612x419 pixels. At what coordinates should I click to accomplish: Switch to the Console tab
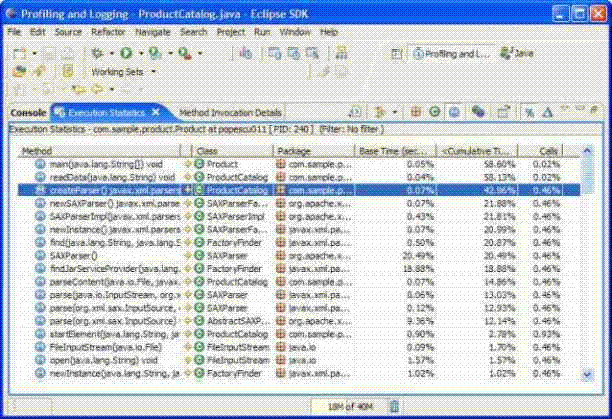pyautogui.click(x=27, y=113)
